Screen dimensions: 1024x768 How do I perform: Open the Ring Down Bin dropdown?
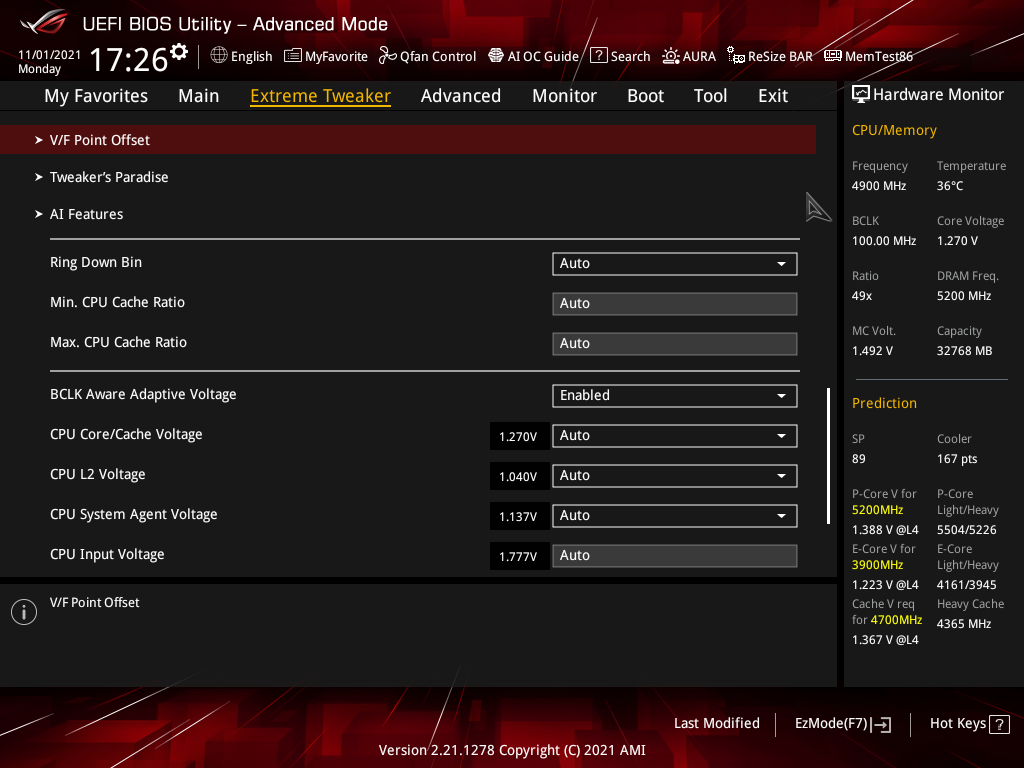675,264
